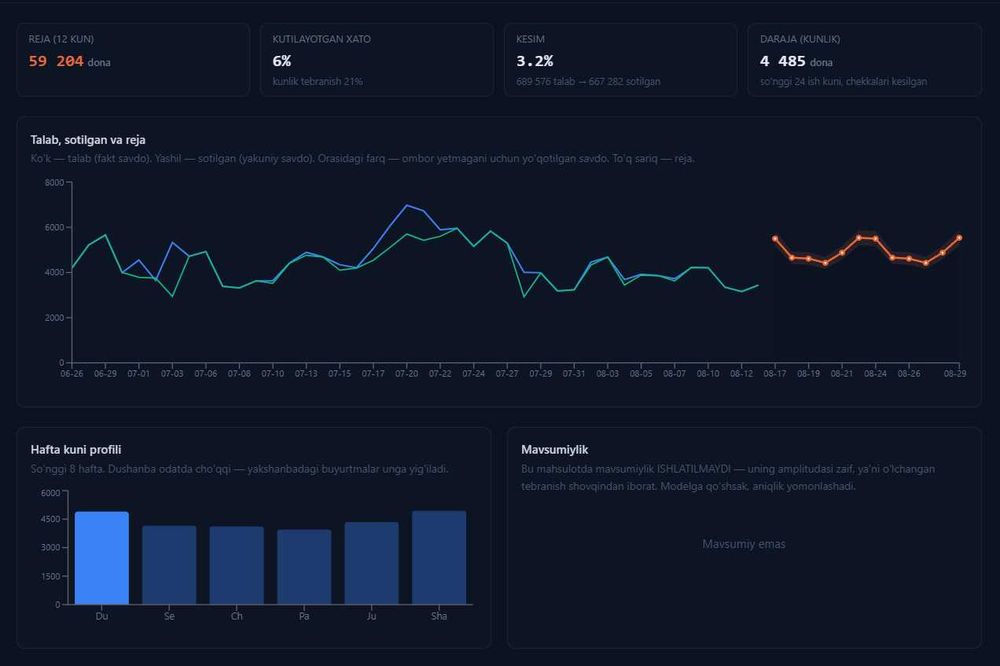Screen dimensions: 1000x666
Task: Click the '8000' label on the line chart axis
Action: 54,182
